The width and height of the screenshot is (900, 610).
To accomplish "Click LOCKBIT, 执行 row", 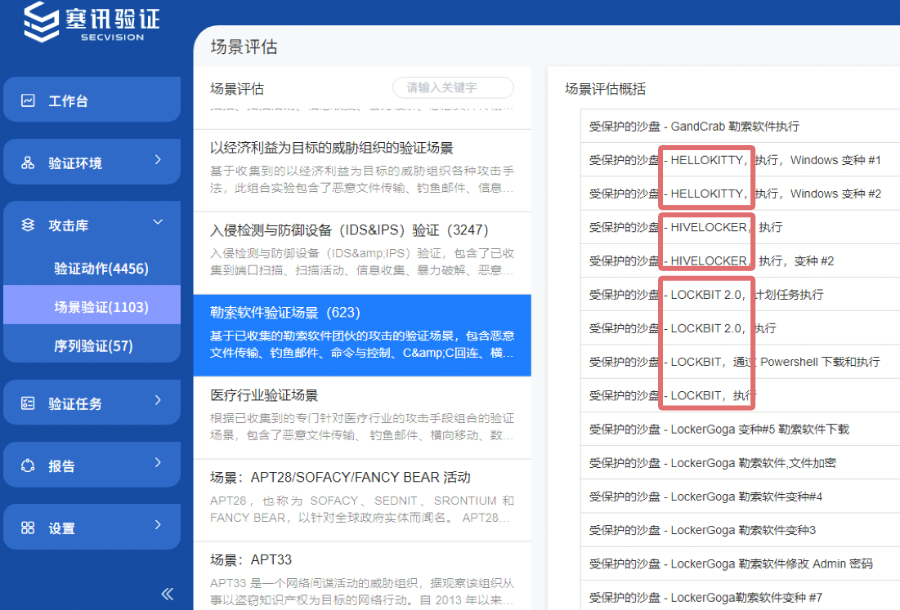I will point(740,395).
